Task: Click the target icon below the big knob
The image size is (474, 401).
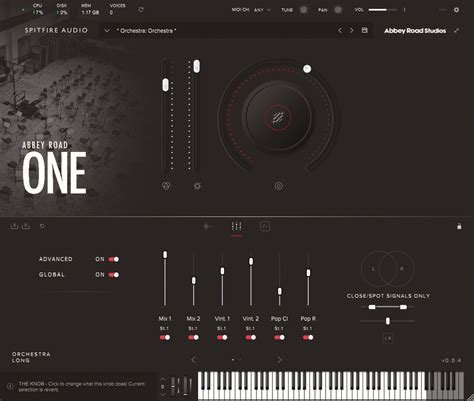Action: (279, 186)
